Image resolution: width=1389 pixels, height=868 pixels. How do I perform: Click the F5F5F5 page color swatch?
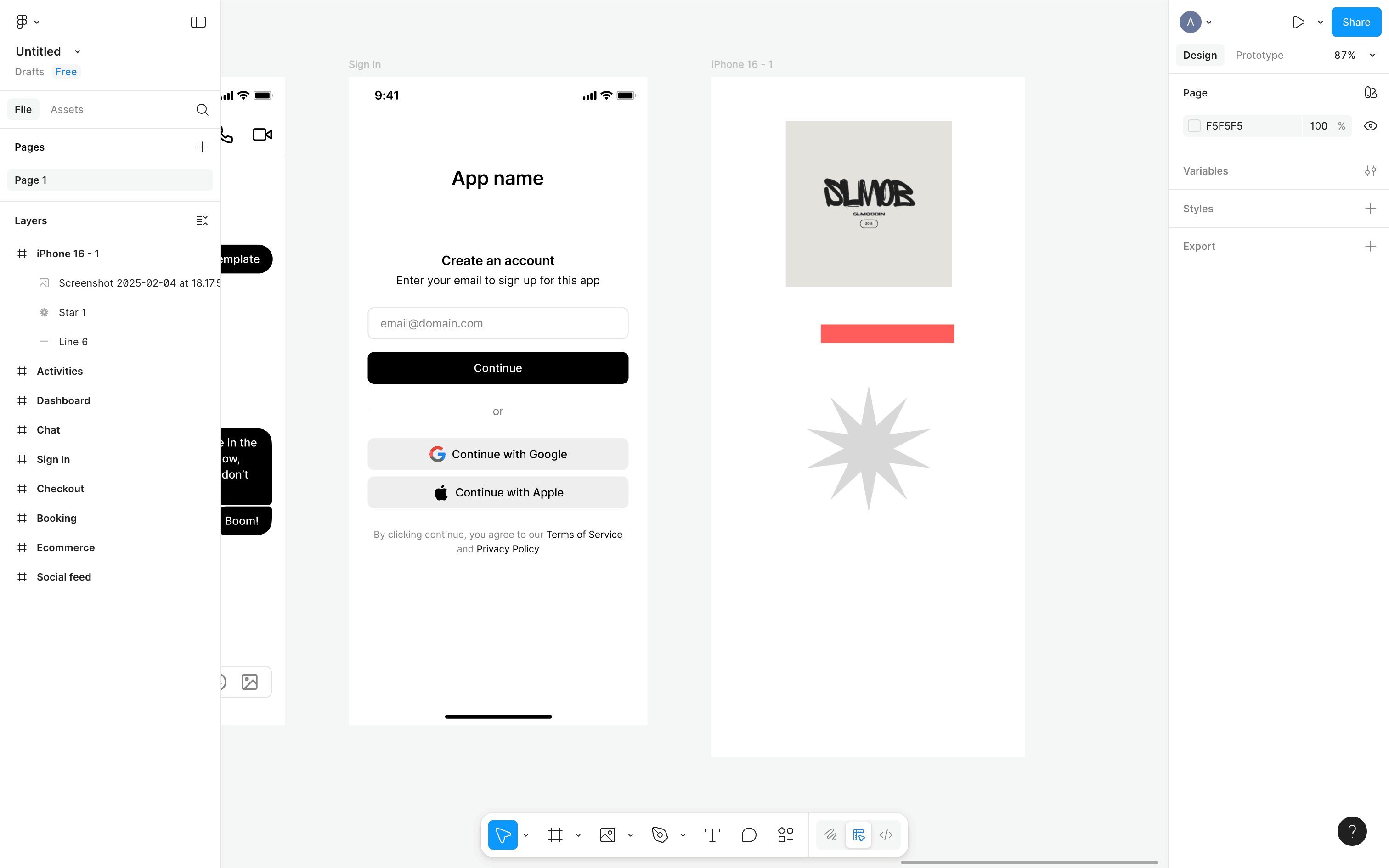click(1194, 126)
